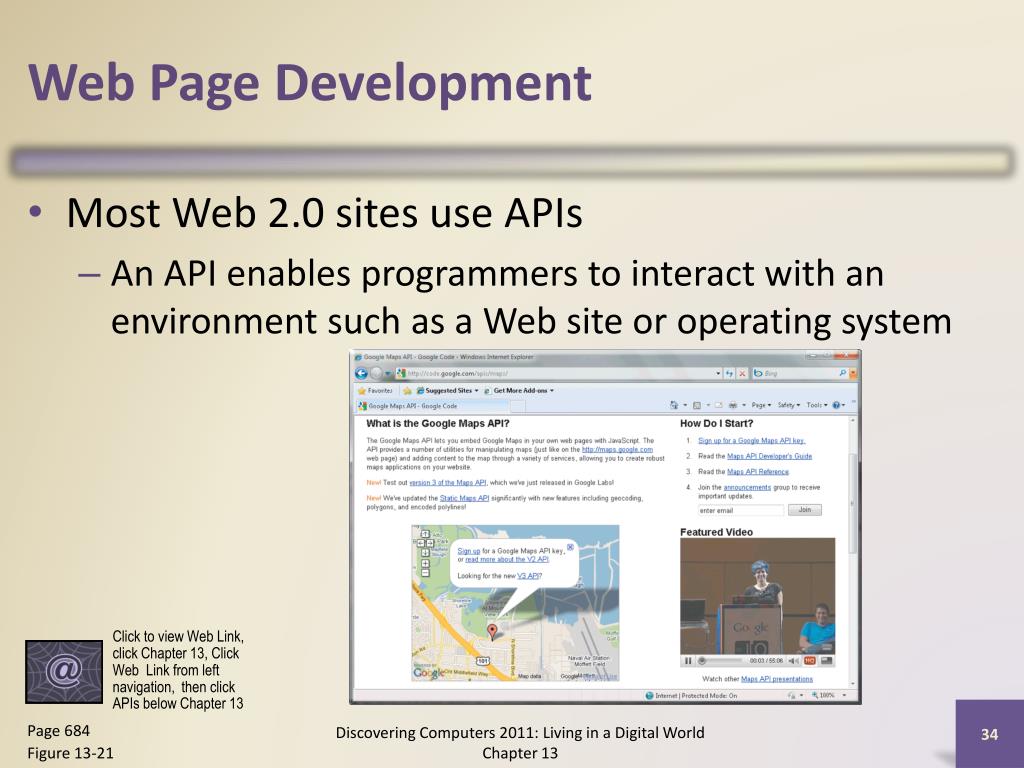This screenshot has height=768, width=1024.
Task: Pause the featured video
Action: 688,661
